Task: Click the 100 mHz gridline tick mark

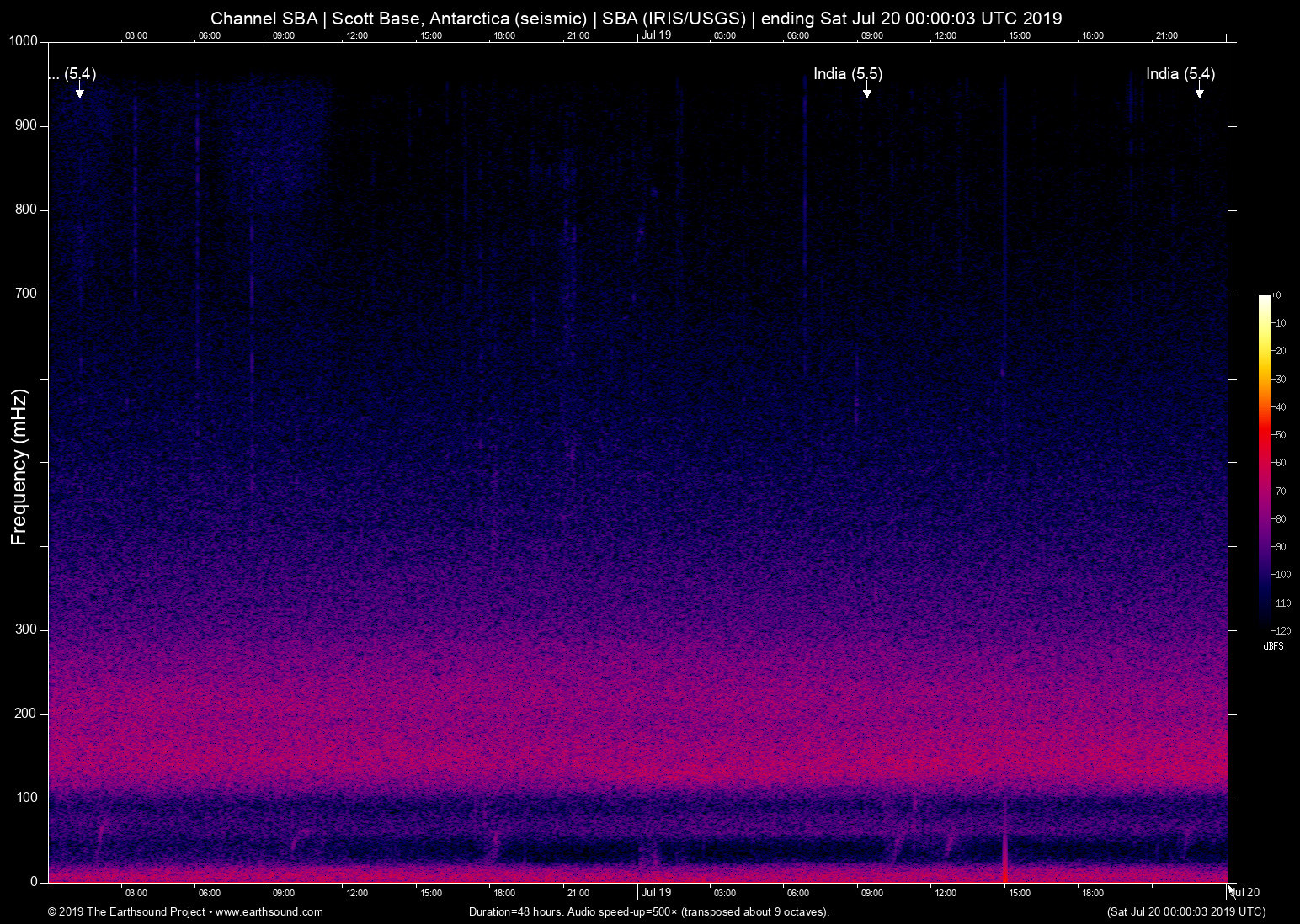Action: click(x=37, y=797)
